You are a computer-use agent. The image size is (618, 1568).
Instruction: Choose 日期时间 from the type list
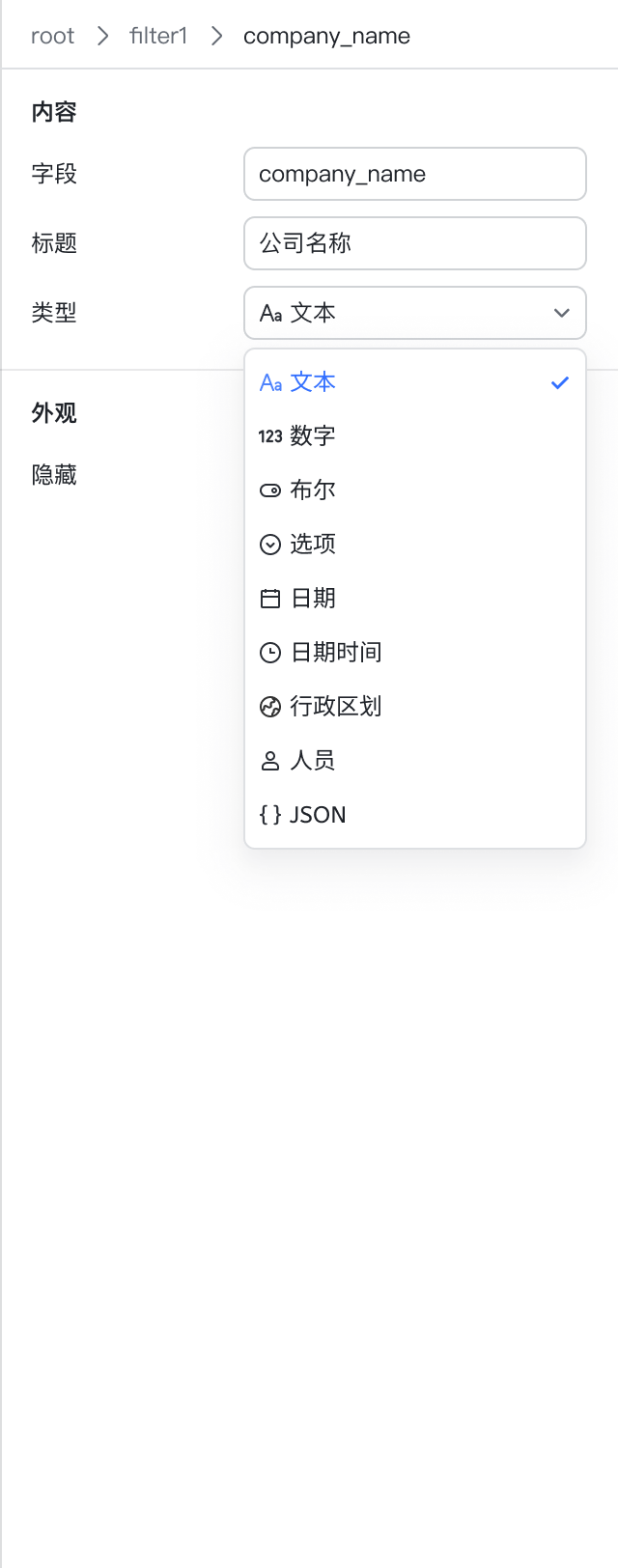click(x=415, y=653)
